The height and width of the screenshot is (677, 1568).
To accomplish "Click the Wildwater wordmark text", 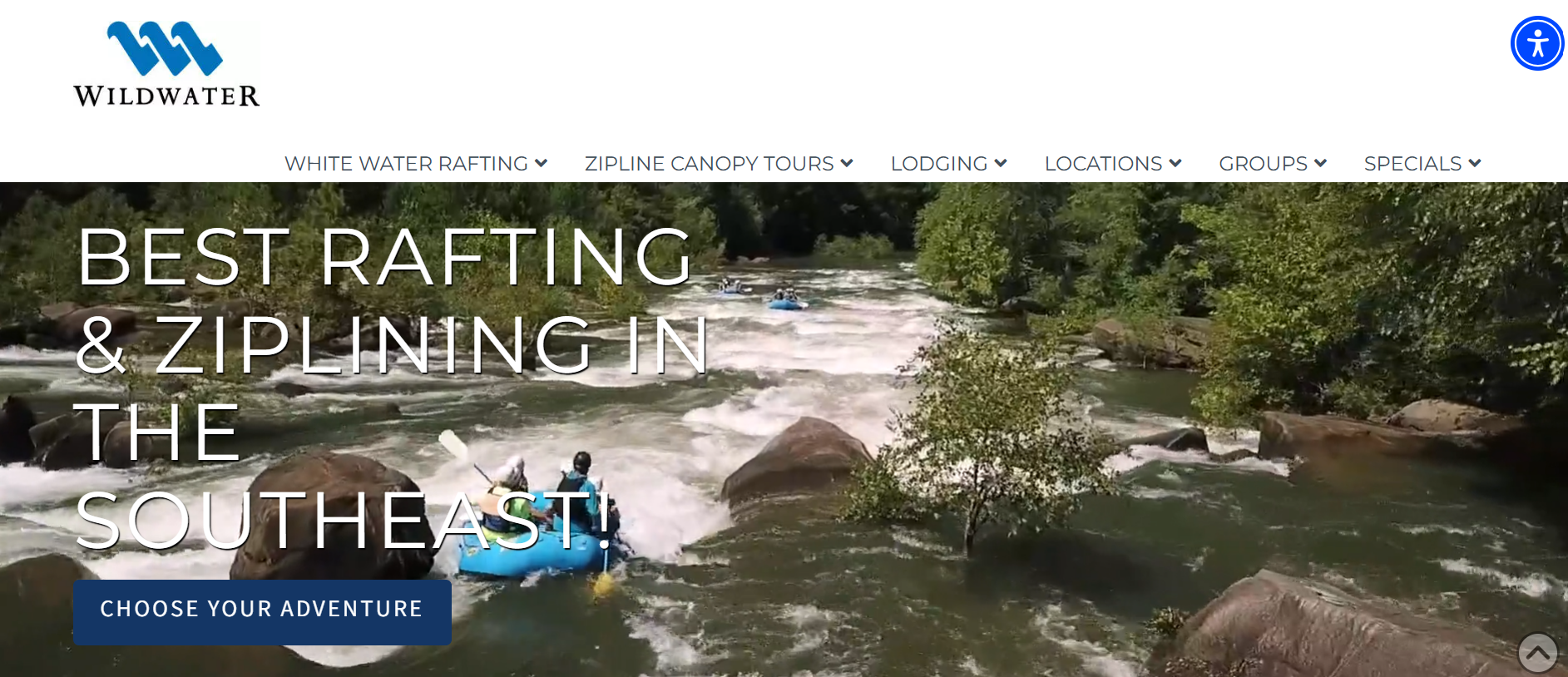I will point(166,96).
